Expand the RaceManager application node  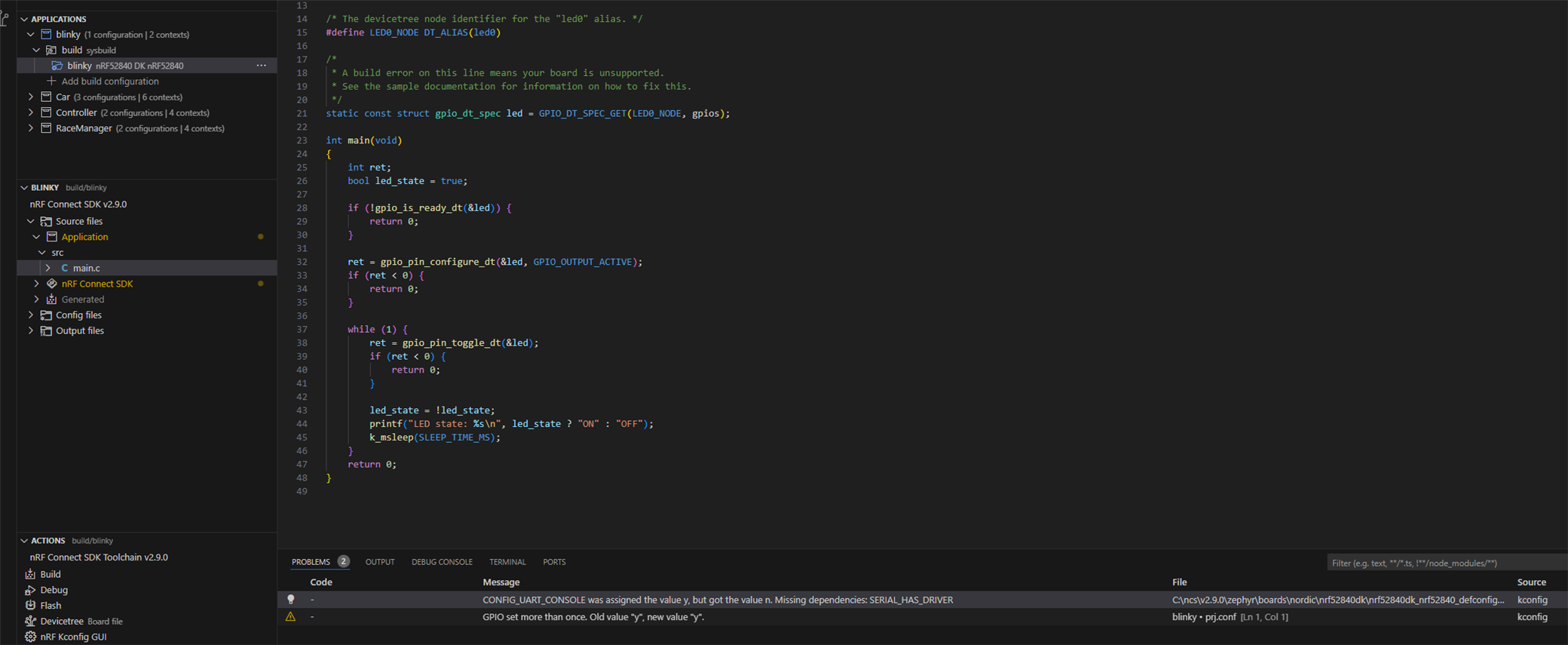click(x=31, y=128)
